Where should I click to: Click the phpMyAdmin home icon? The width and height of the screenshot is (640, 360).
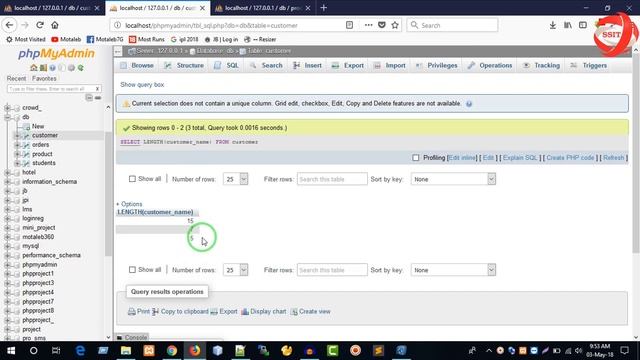(x=33, y=68)
